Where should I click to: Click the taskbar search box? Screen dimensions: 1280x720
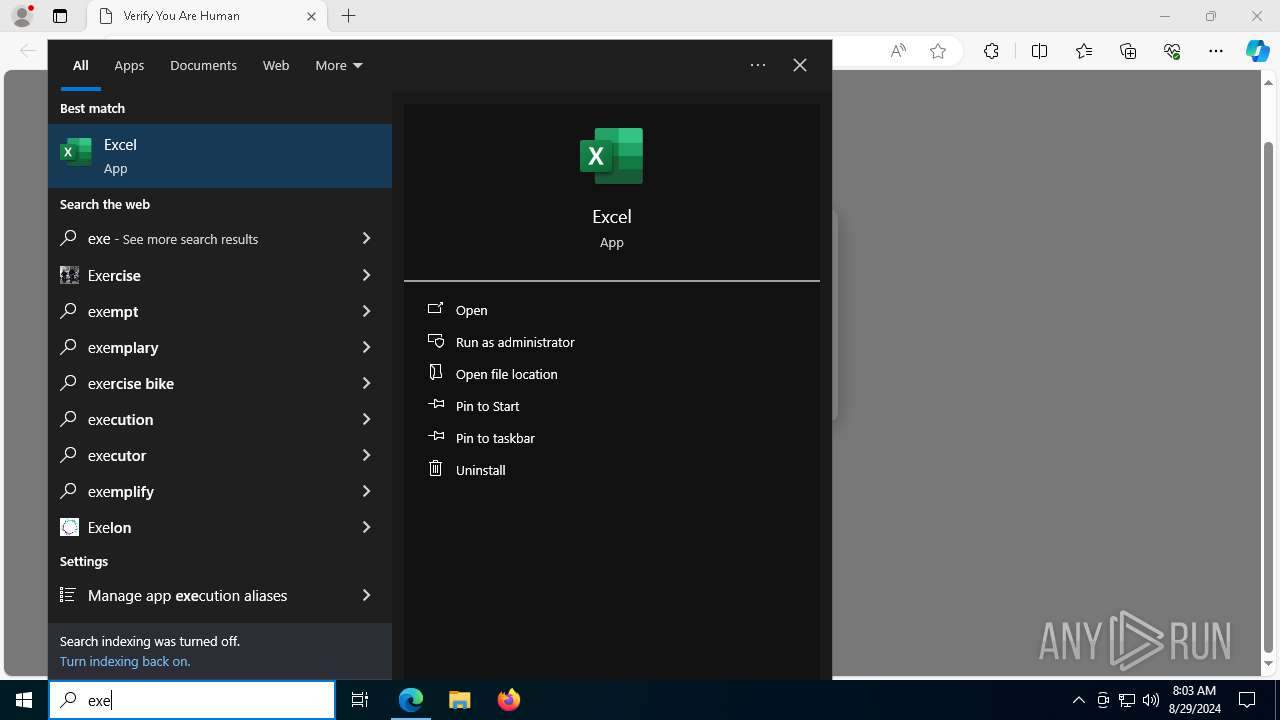tap(192, 700)
